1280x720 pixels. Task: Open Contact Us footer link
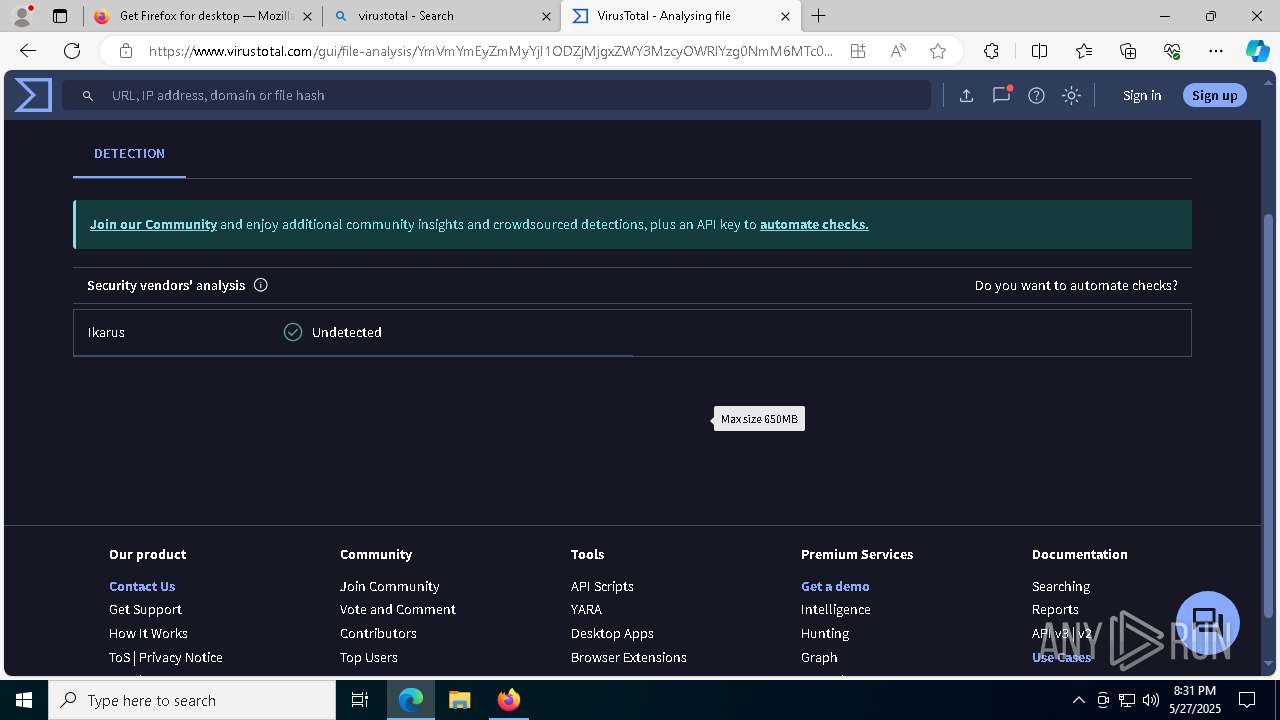[142, 586]
